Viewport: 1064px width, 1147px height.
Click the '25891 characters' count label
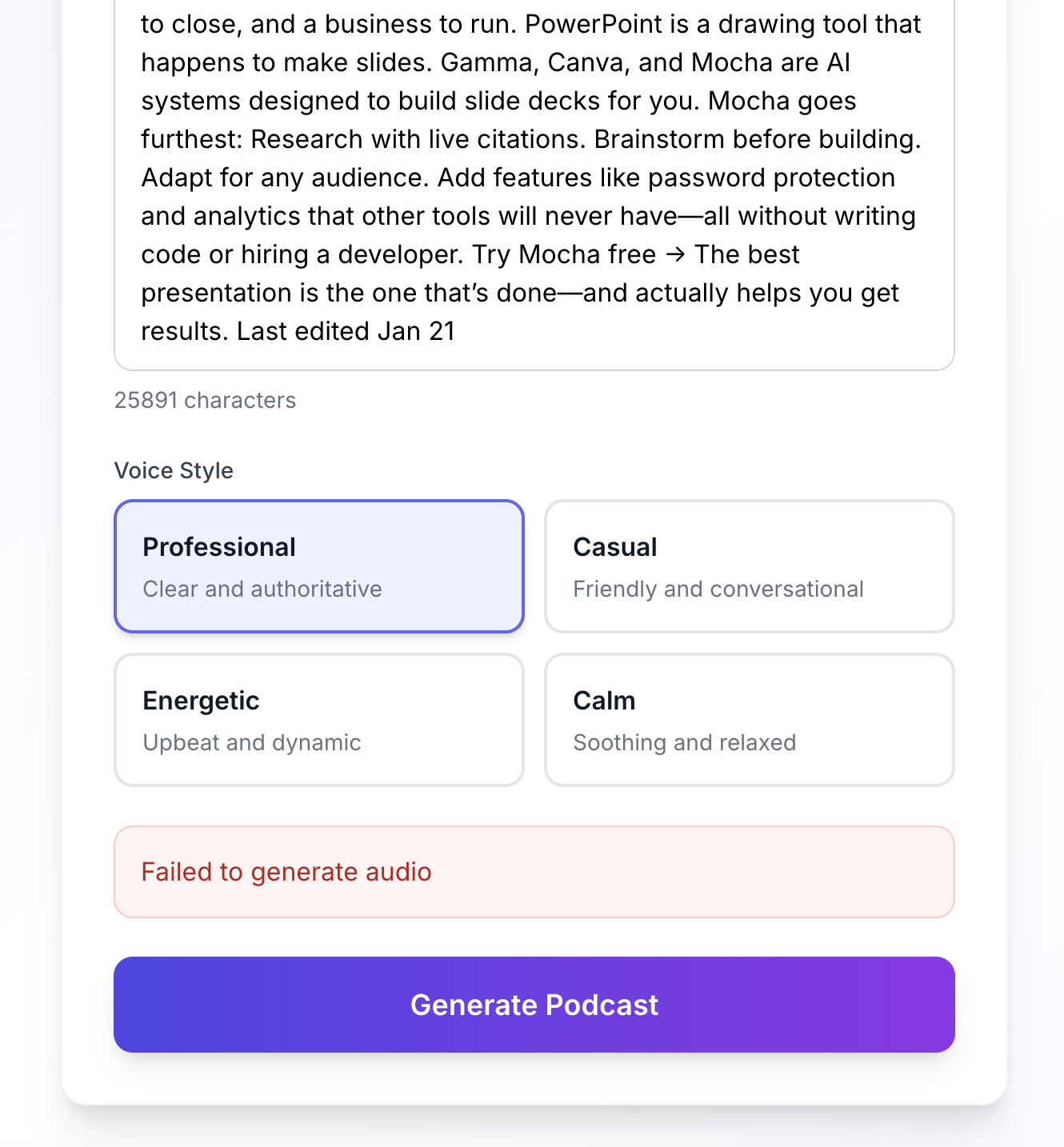205,400
